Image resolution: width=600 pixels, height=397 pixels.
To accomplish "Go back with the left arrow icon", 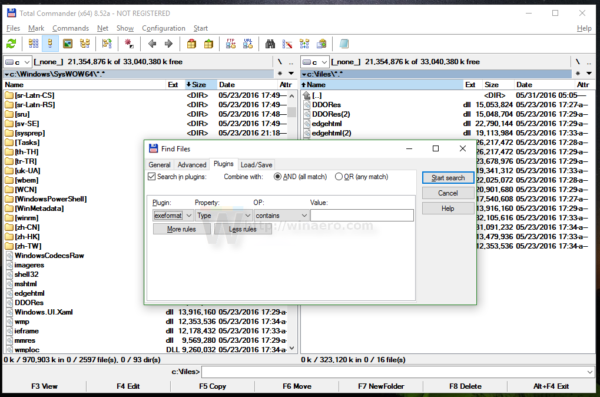I will pos(152,44).
